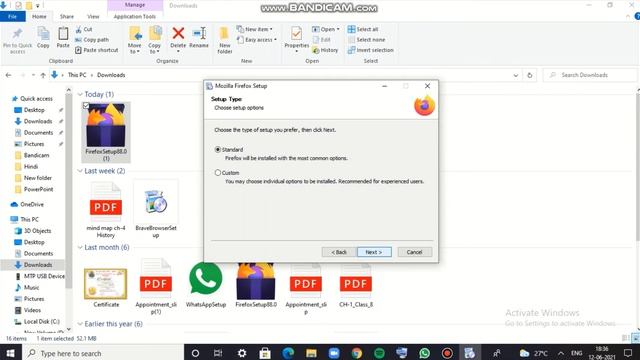Collapse the Today (1) group
Image resolution: width=640 pixels, height=360 pixels.
click(80, 94)
